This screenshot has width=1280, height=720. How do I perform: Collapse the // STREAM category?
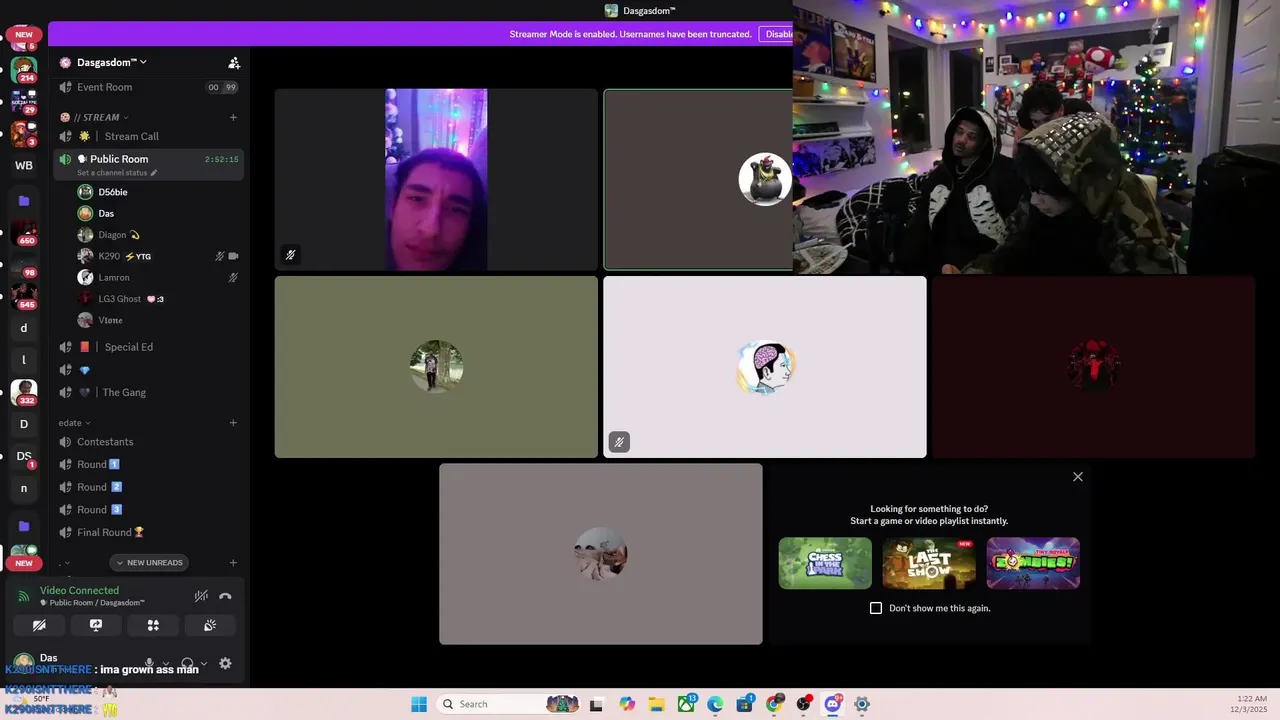(95, 117)
